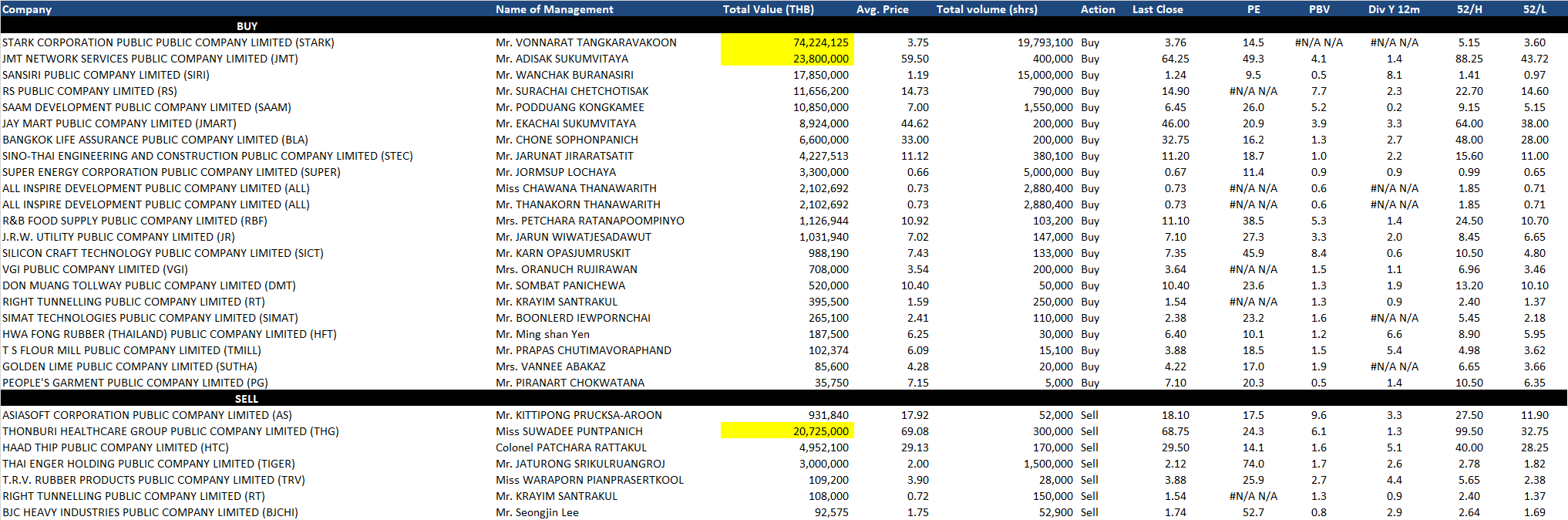1568x520 pixels.
Task: Select the Div Y 12m header
Action: [x=1394, y=9]
